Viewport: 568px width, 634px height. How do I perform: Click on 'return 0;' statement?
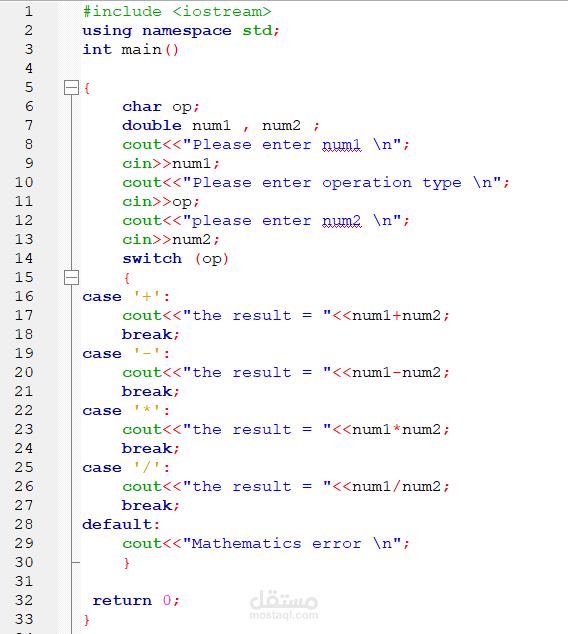point(136,601)
